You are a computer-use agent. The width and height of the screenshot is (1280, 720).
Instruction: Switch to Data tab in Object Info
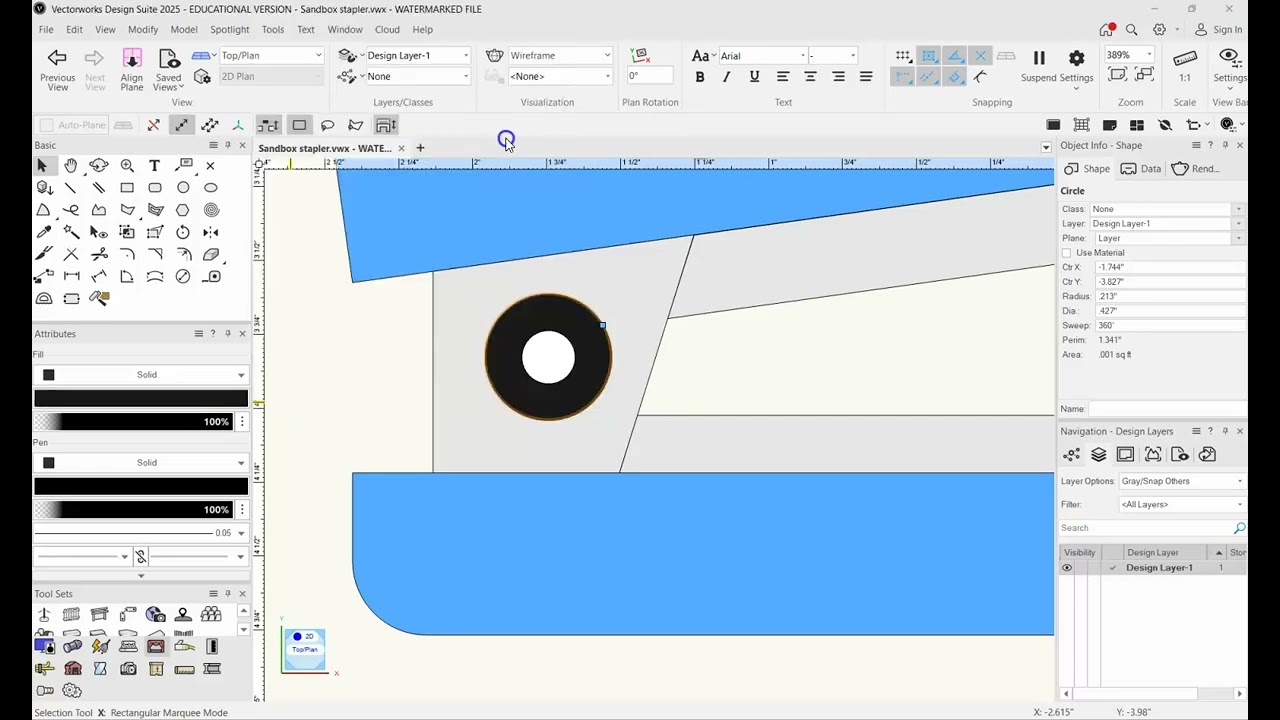coord(1141,169)
